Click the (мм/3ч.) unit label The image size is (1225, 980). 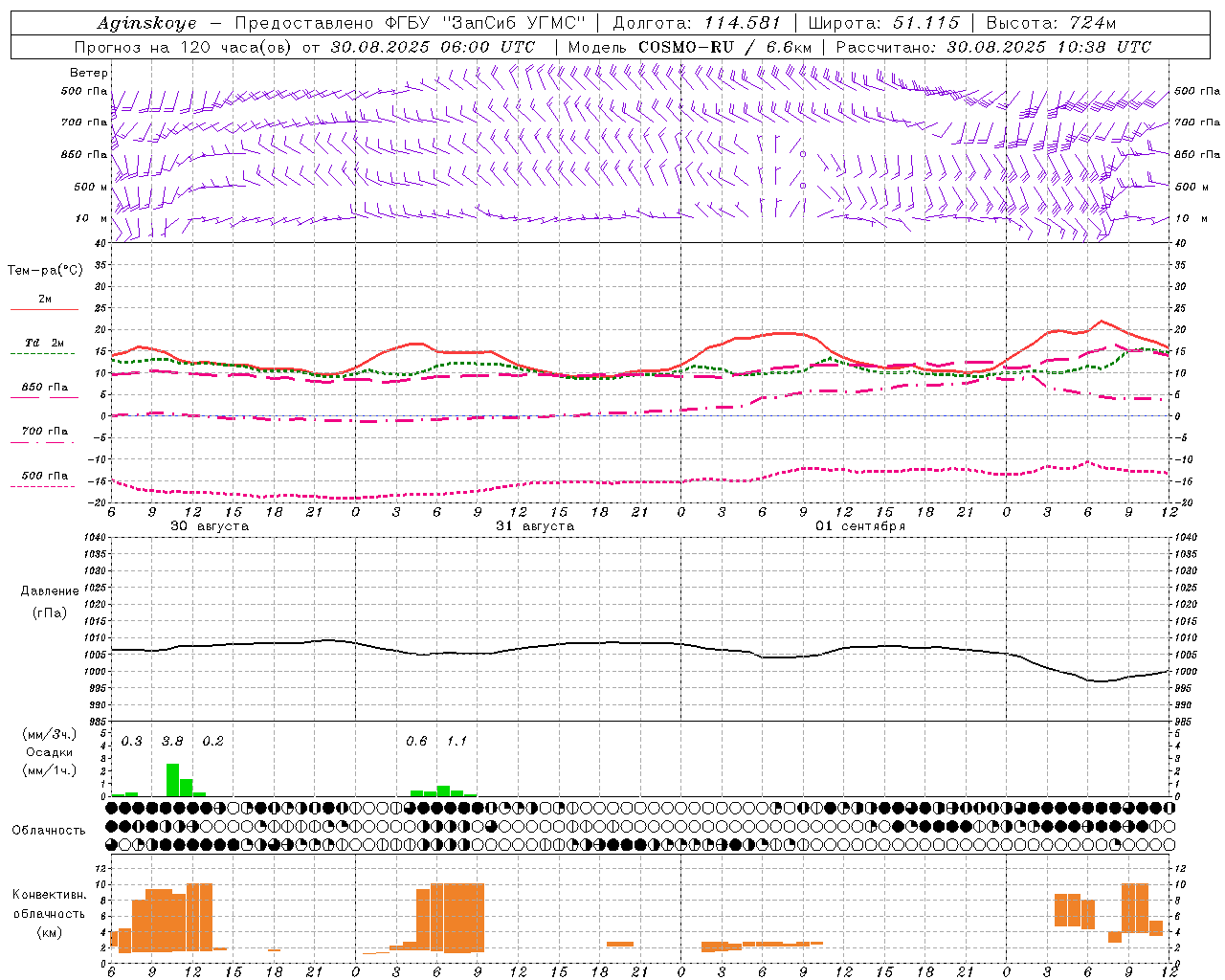(50, 734)
